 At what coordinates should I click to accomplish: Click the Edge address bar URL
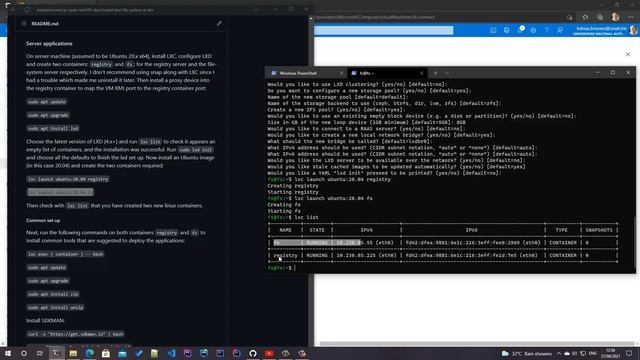(376, 17)
